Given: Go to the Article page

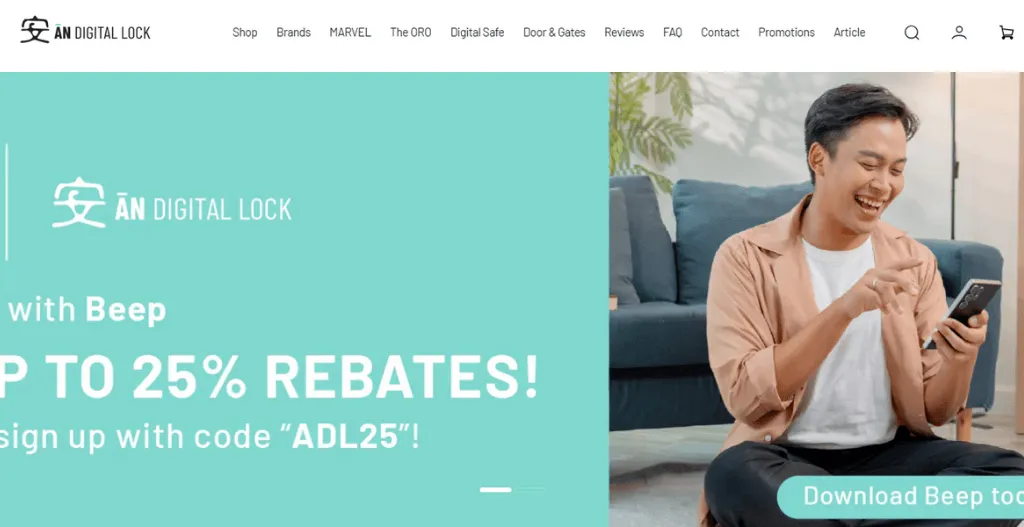Looking at the screenshot, I should click(x=850, y=32).
